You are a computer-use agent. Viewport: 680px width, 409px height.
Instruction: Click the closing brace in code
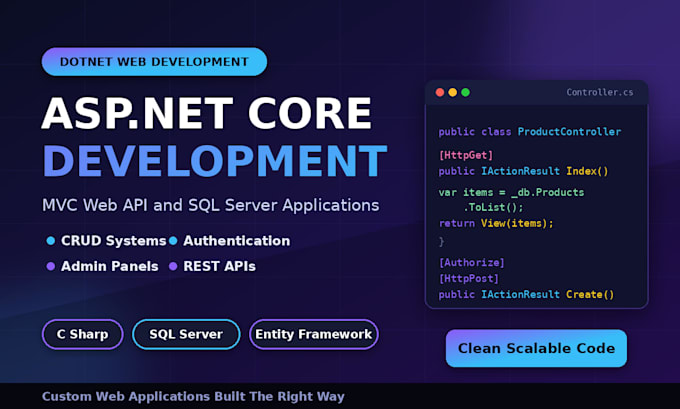tap(441, 242)
